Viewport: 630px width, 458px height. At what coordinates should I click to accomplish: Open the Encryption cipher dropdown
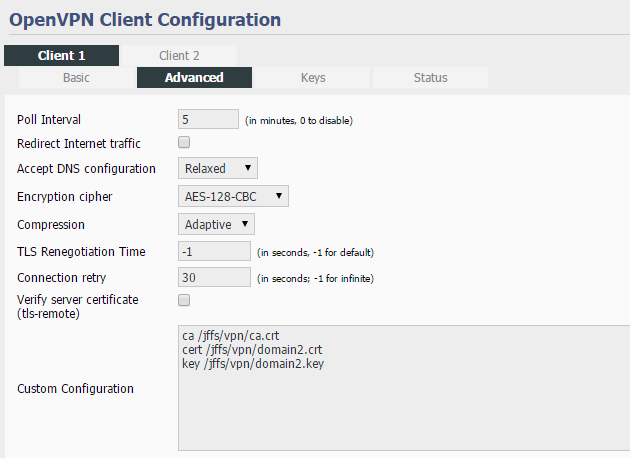click(233, 196)
